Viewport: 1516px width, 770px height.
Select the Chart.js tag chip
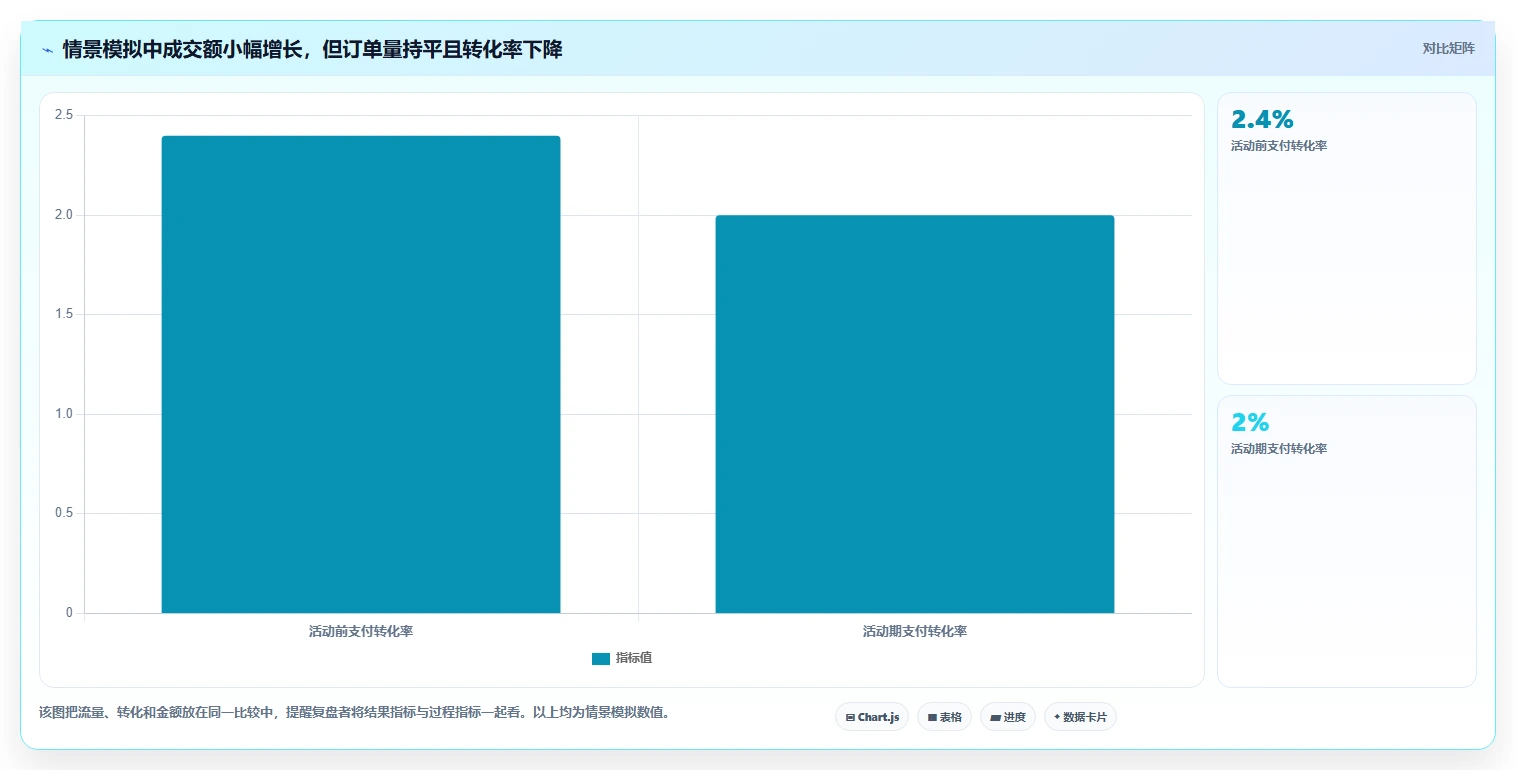(872, 717)
